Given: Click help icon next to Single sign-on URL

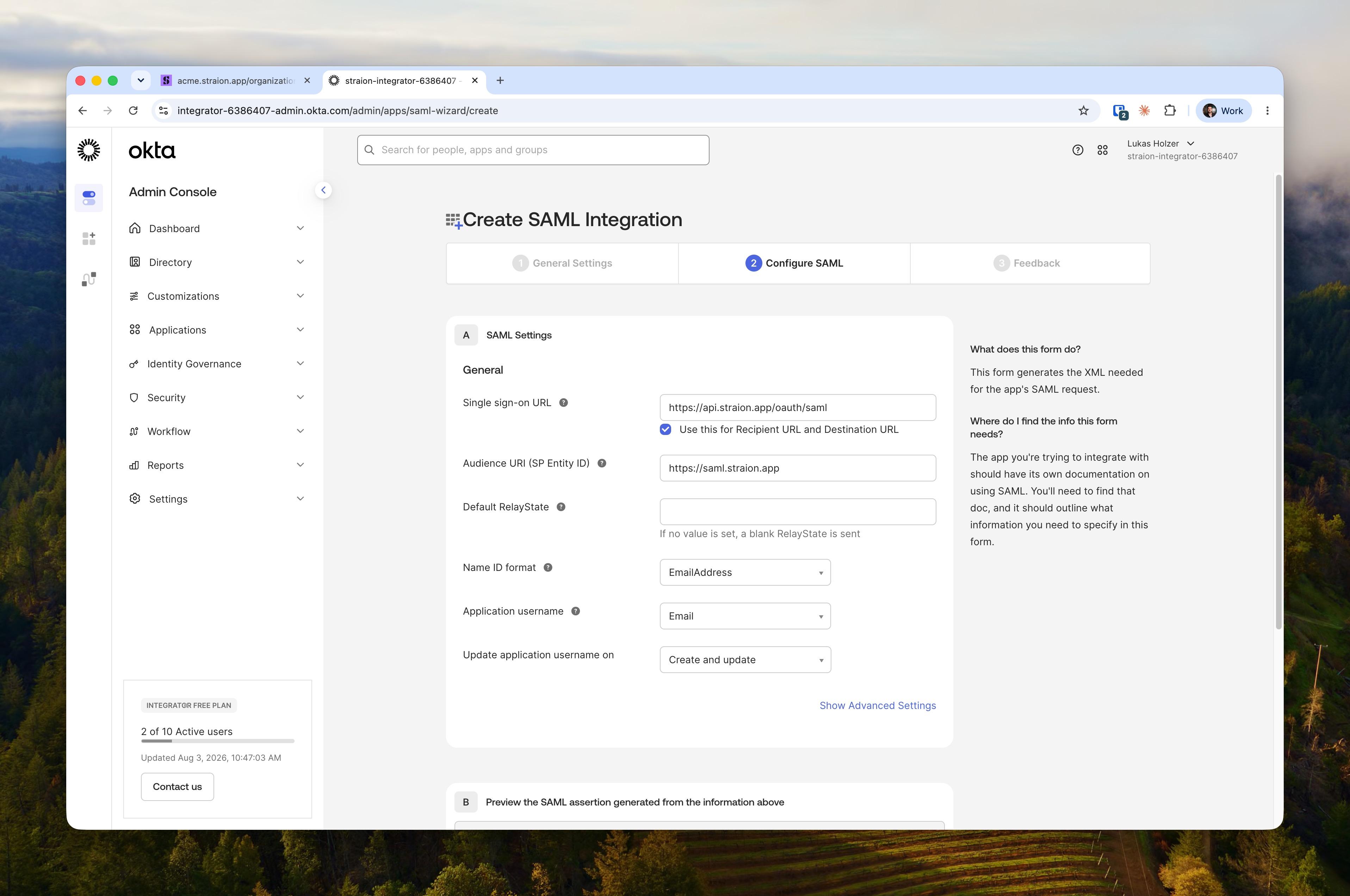Looking at the screenshot, I should (564, 403).
